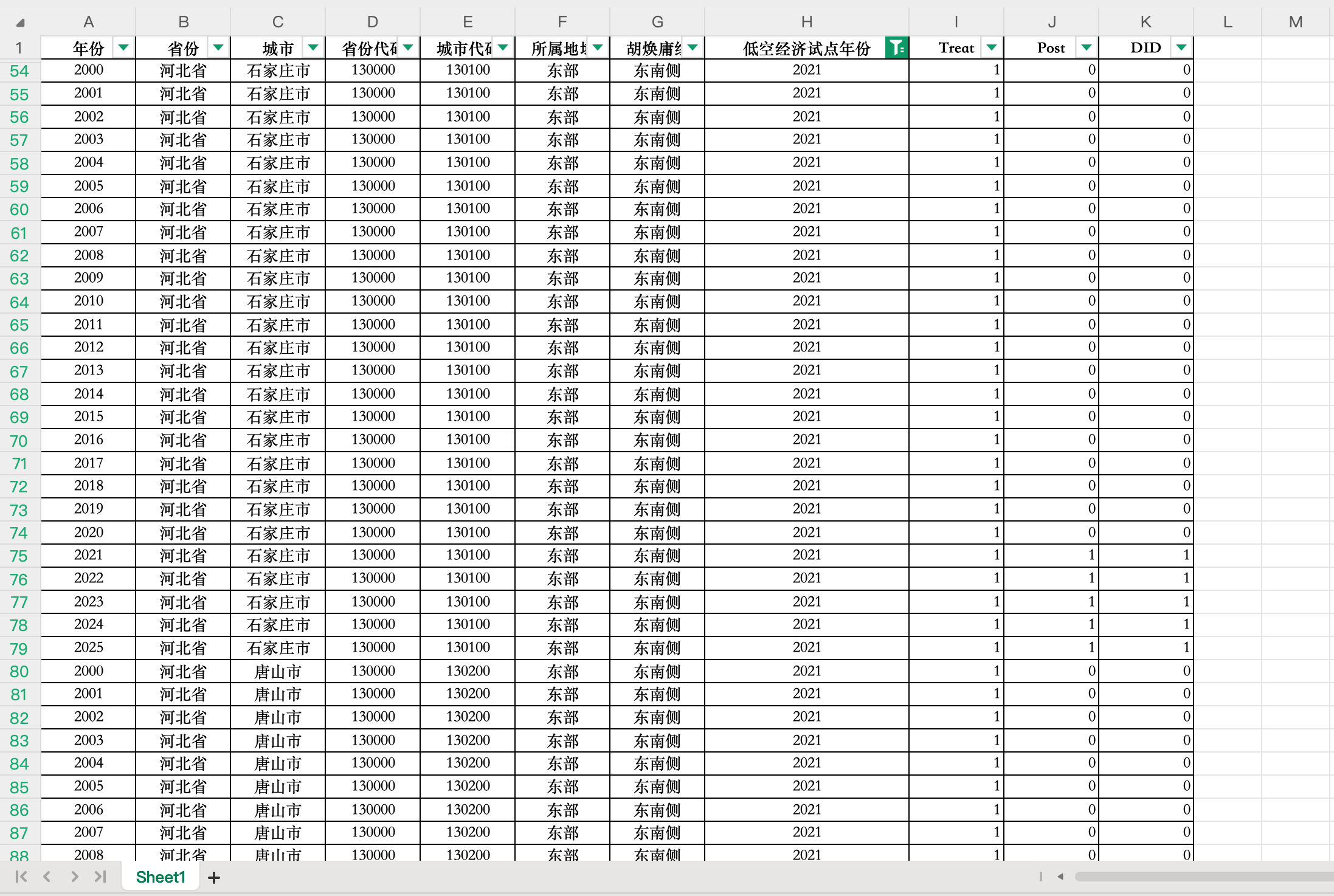Open the filter dropdown on 年份 column
Screen dimensions: 1334x896
coord(123,47)
